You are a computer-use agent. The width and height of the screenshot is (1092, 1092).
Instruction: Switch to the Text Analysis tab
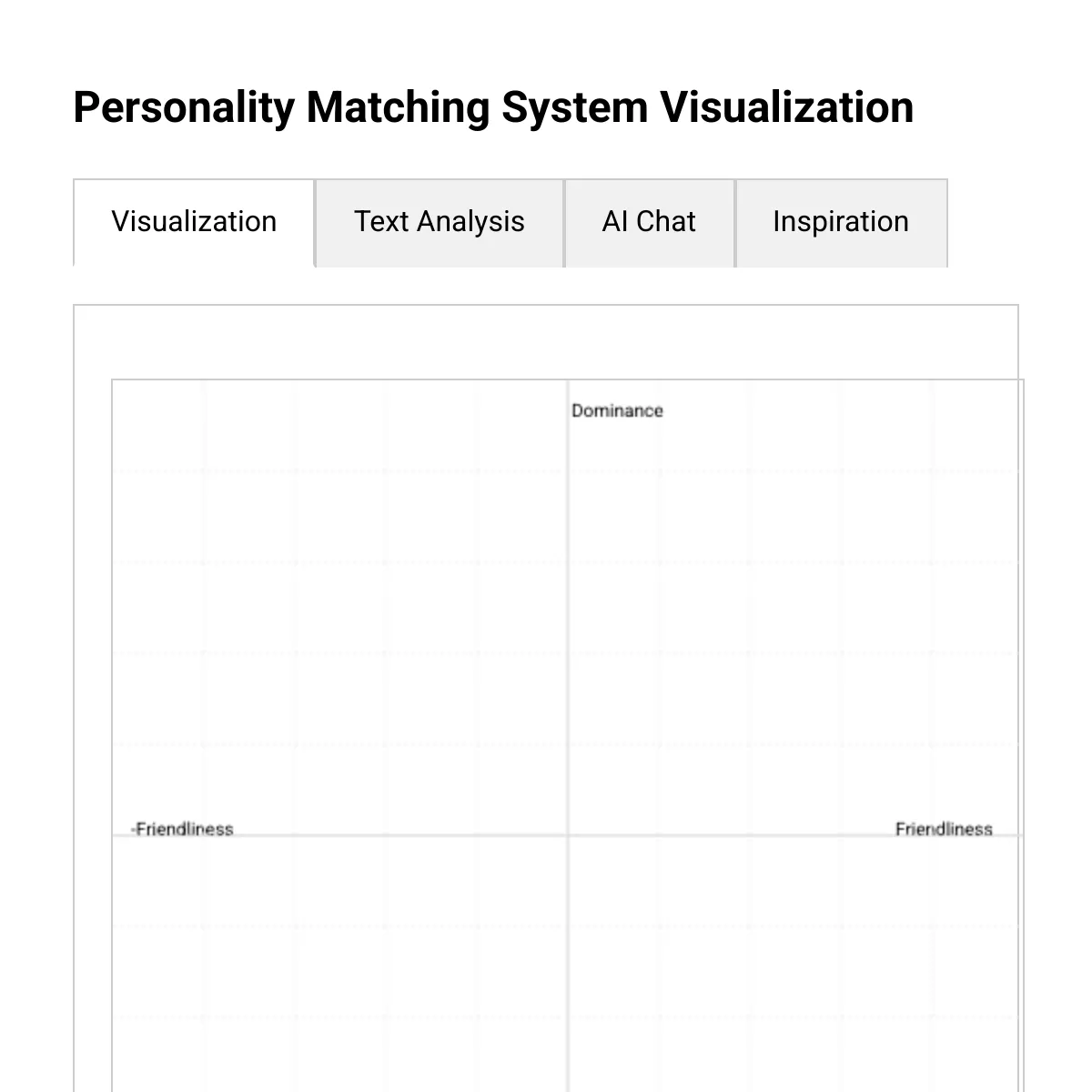click(439, 222)
